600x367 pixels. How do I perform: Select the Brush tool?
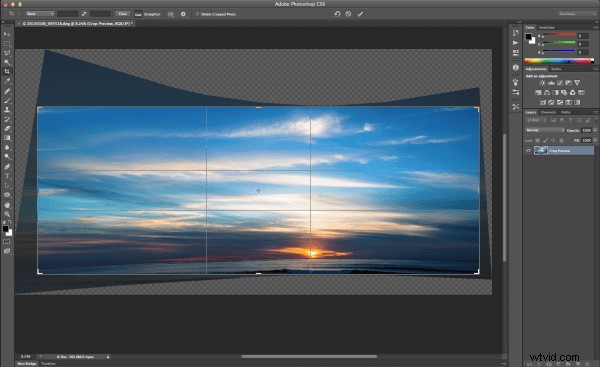coord(7,100)
